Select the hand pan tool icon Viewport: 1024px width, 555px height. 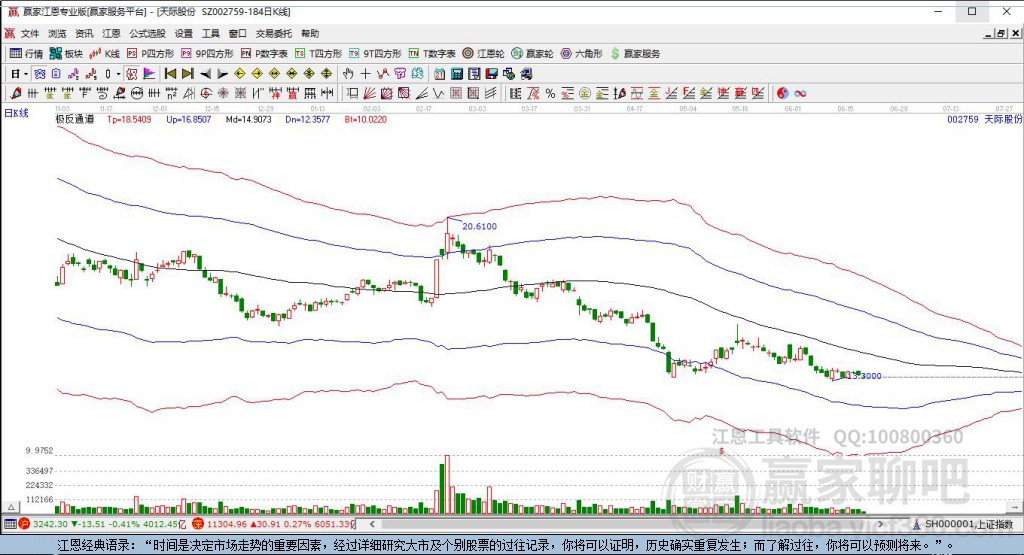click(348, 74)
